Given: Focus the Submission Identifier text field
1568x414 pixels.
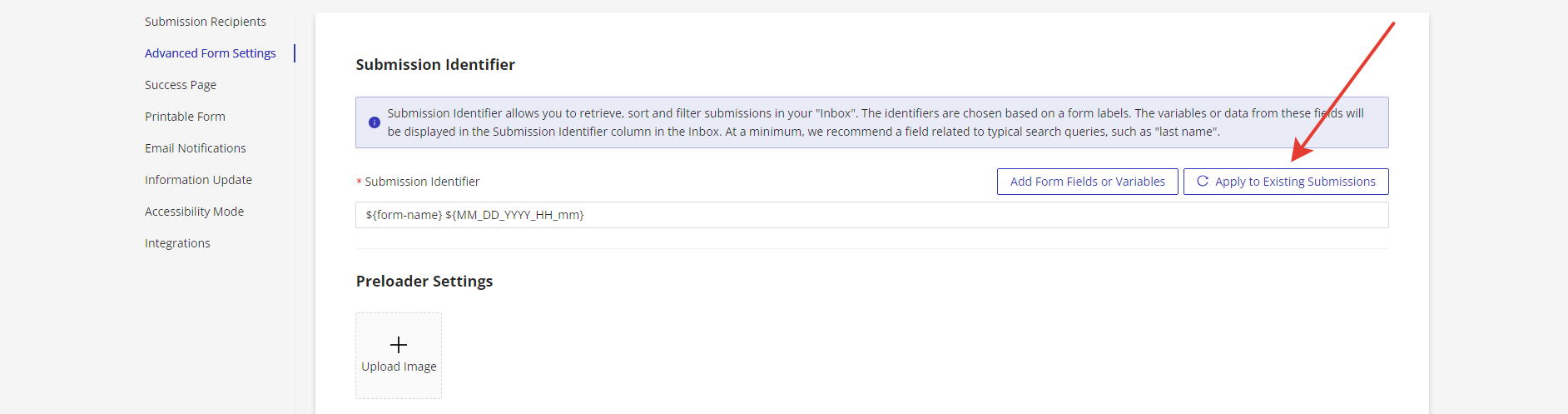Looking at the screenshot, I should (x=871, y=215).
